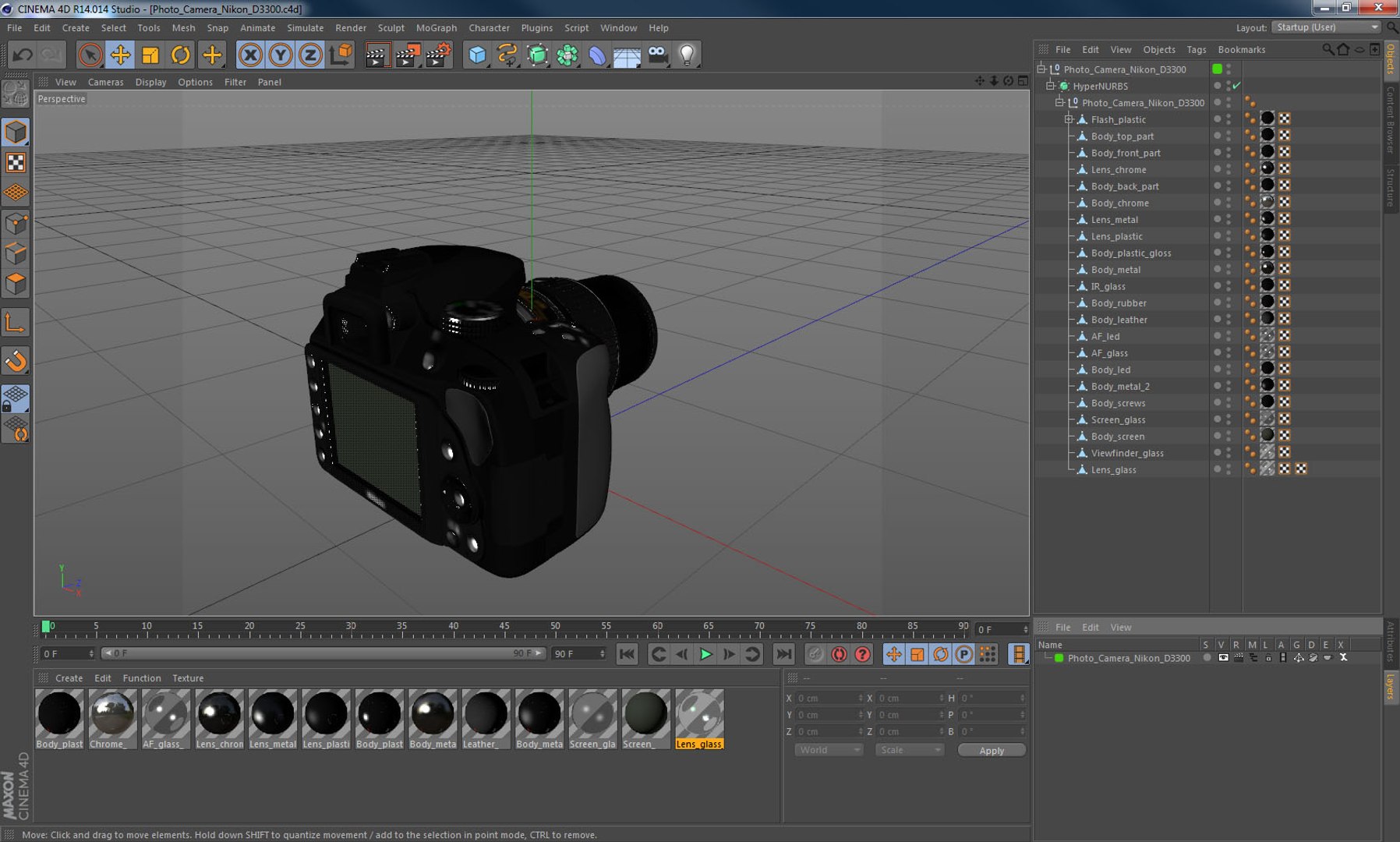Switch to Polygons mode

coord(16,284)
